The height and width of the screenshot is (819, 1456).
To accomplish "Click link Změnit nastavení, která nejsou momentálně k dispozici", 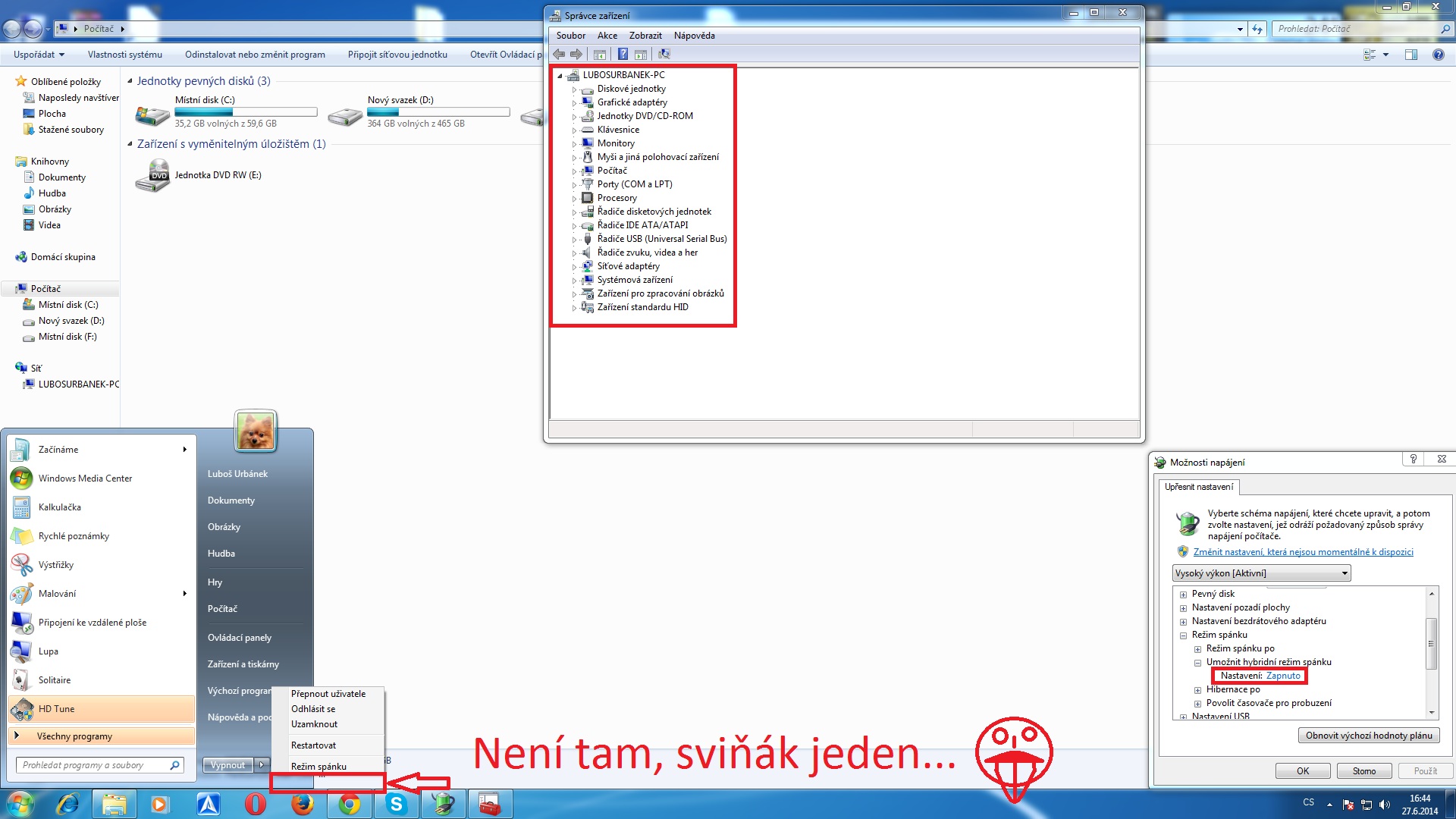I will [x=1303, y=552].
